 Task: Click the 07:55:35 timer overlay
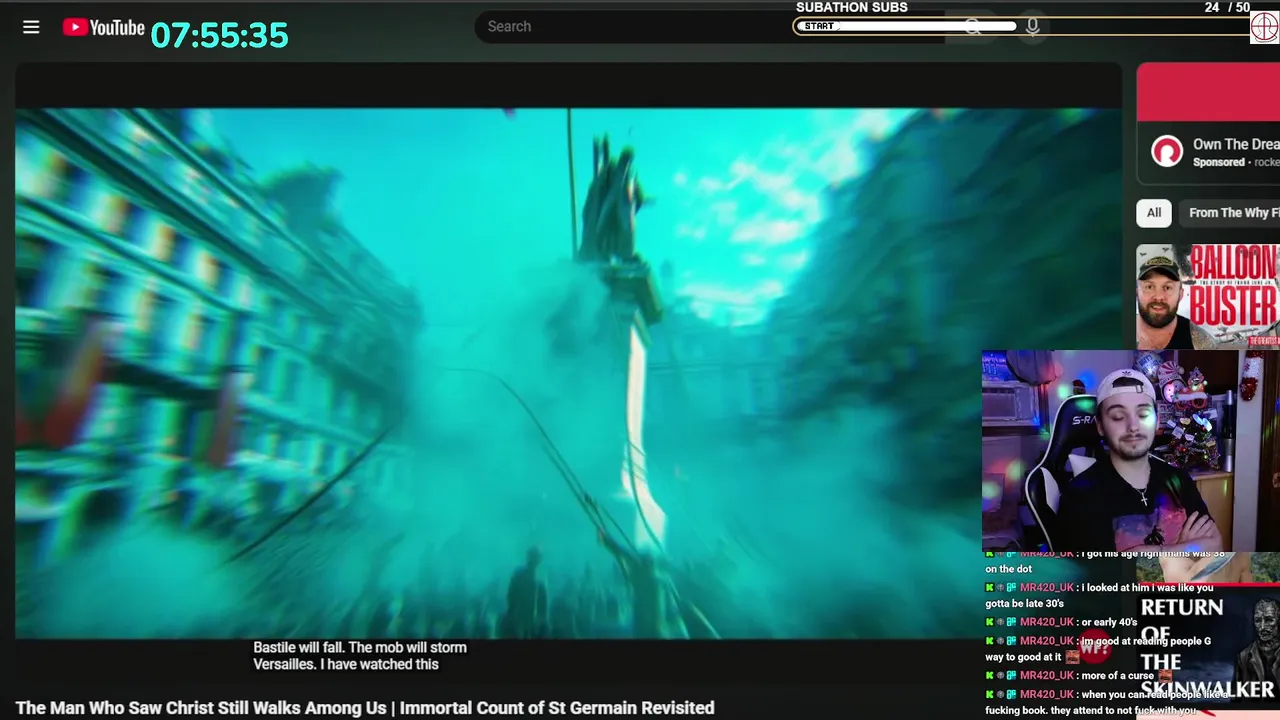[220, 35]
